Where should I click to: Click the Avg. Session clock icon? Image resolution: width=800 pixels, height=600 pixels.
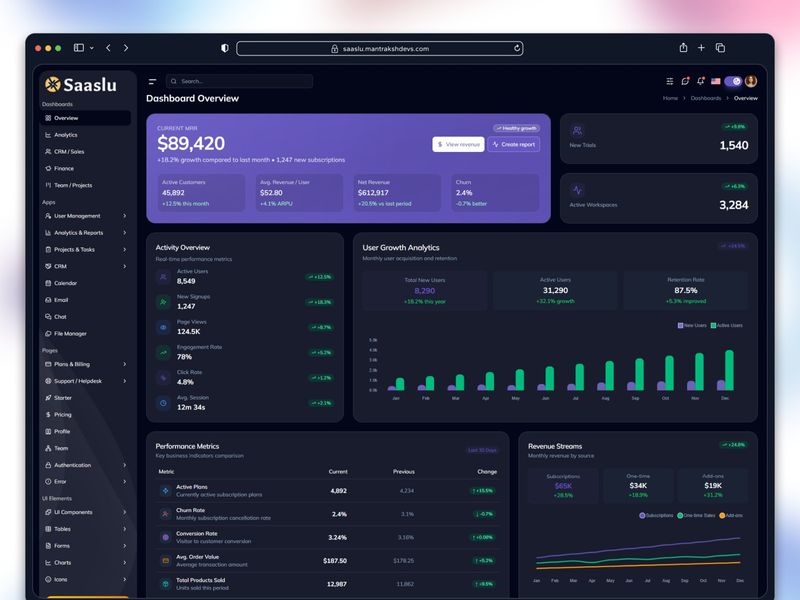tap(163, 403)
